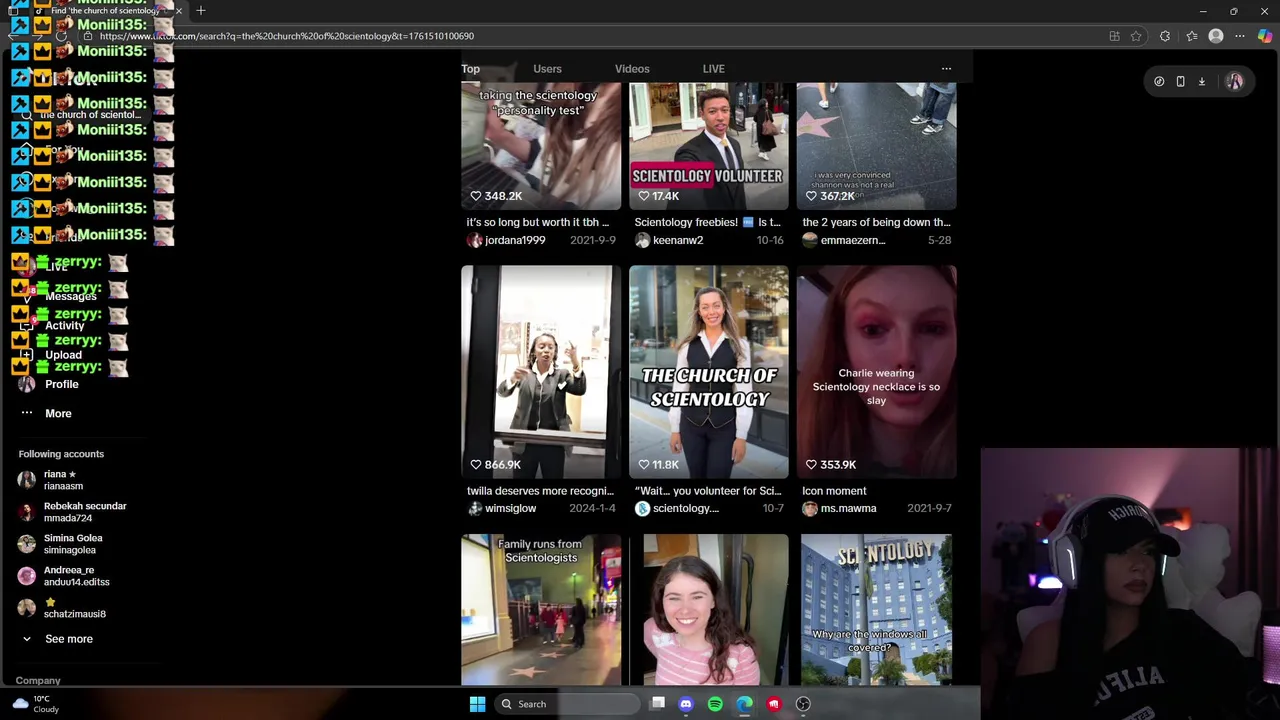Open Activity in the TikTok sidebar
1280x720 pixels.
click(64, 326)
